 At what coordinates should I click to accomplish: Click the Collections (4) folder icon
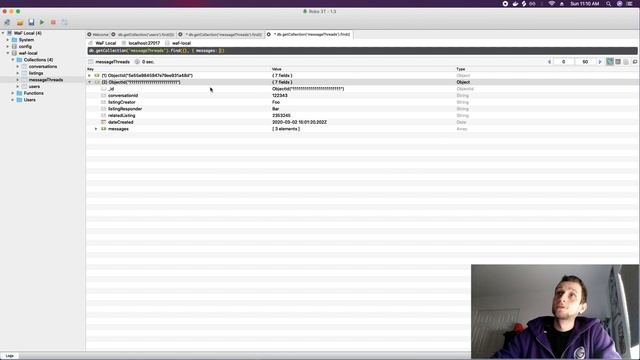coord(19,60)
